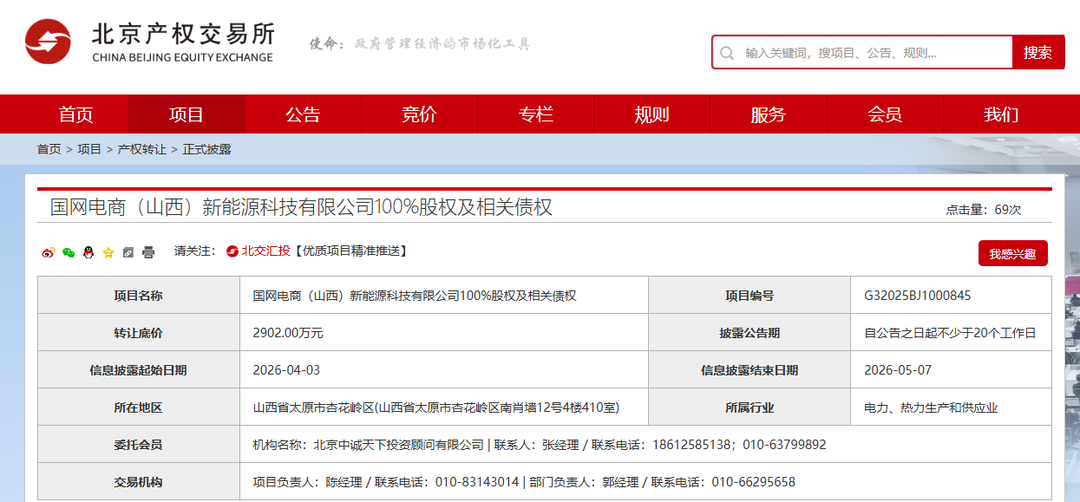
Task: Open the 规则 menu item
Action: pyautogui.click(x=652, y=114)
